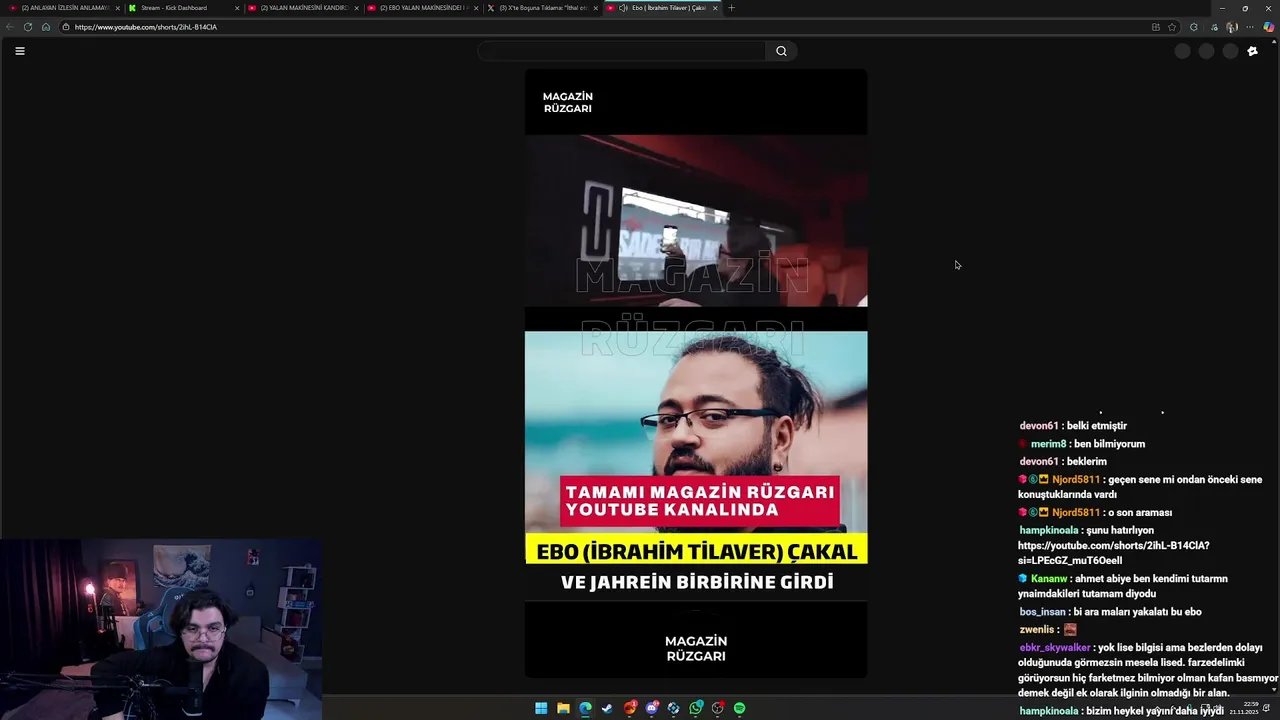1280x720 pixels.
Task: Open the Copilot sidebar icon
Action: tap(1269, 27)
